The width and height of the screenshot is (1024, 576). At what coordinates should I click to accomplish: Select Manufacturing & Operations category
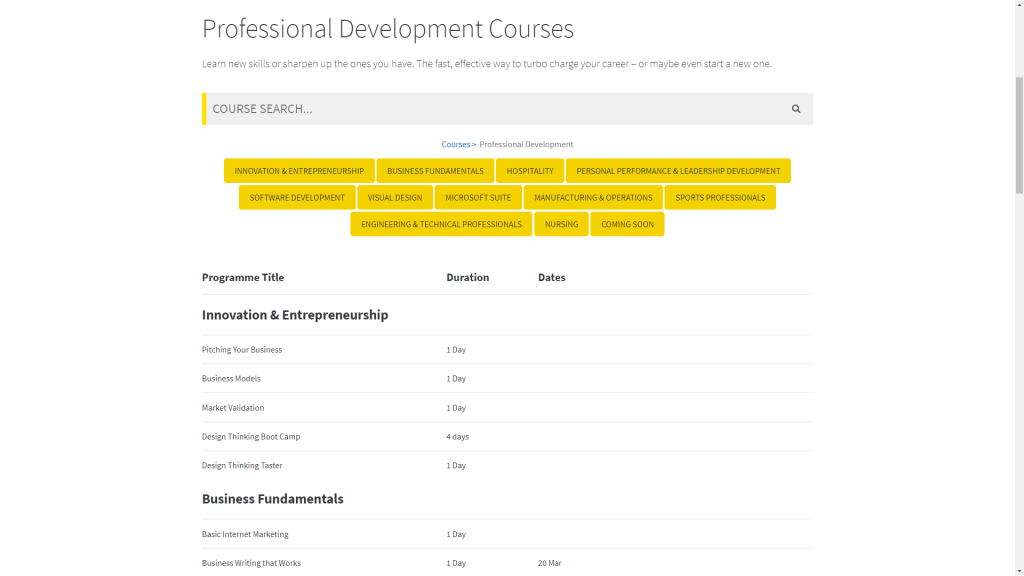coord(593,197)
